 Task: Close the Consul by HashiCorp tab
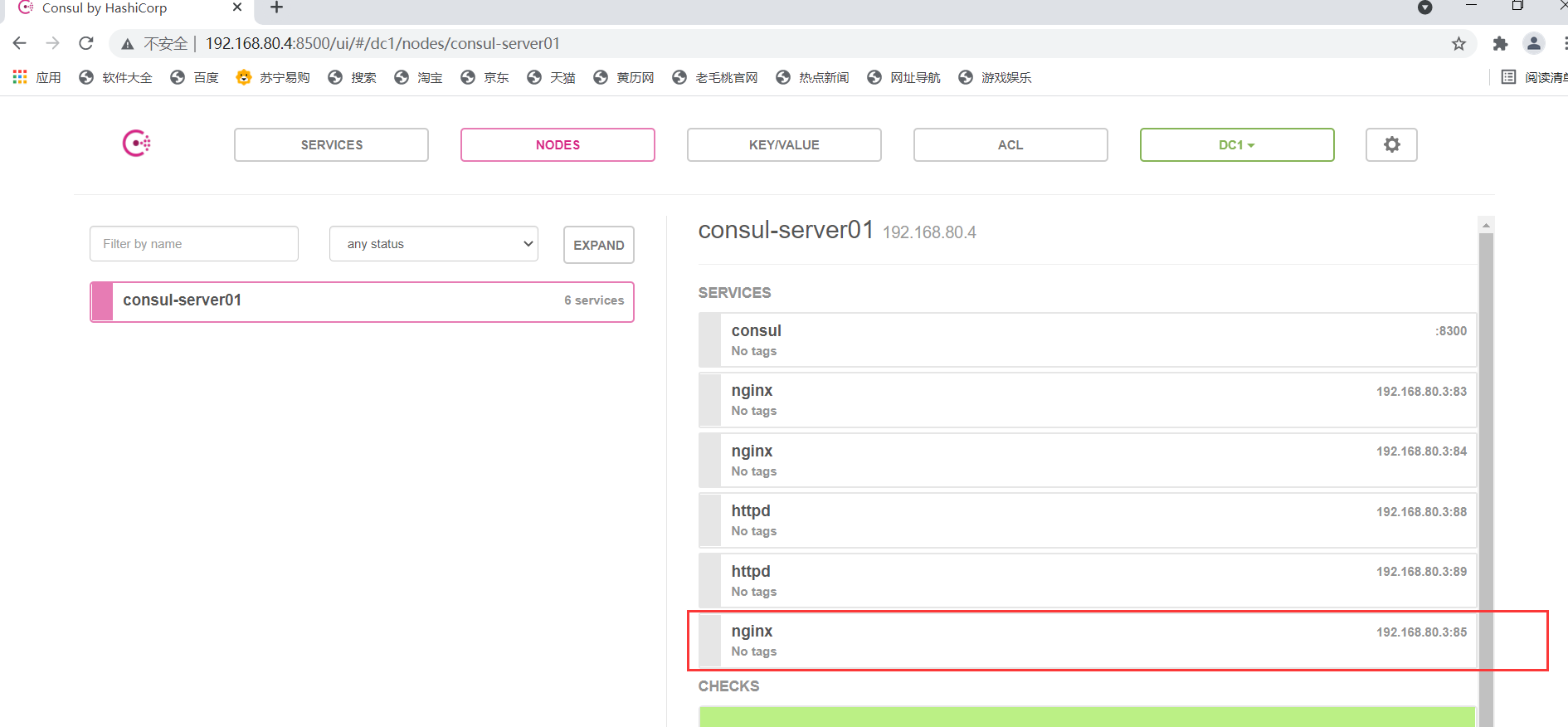(237, 7)
